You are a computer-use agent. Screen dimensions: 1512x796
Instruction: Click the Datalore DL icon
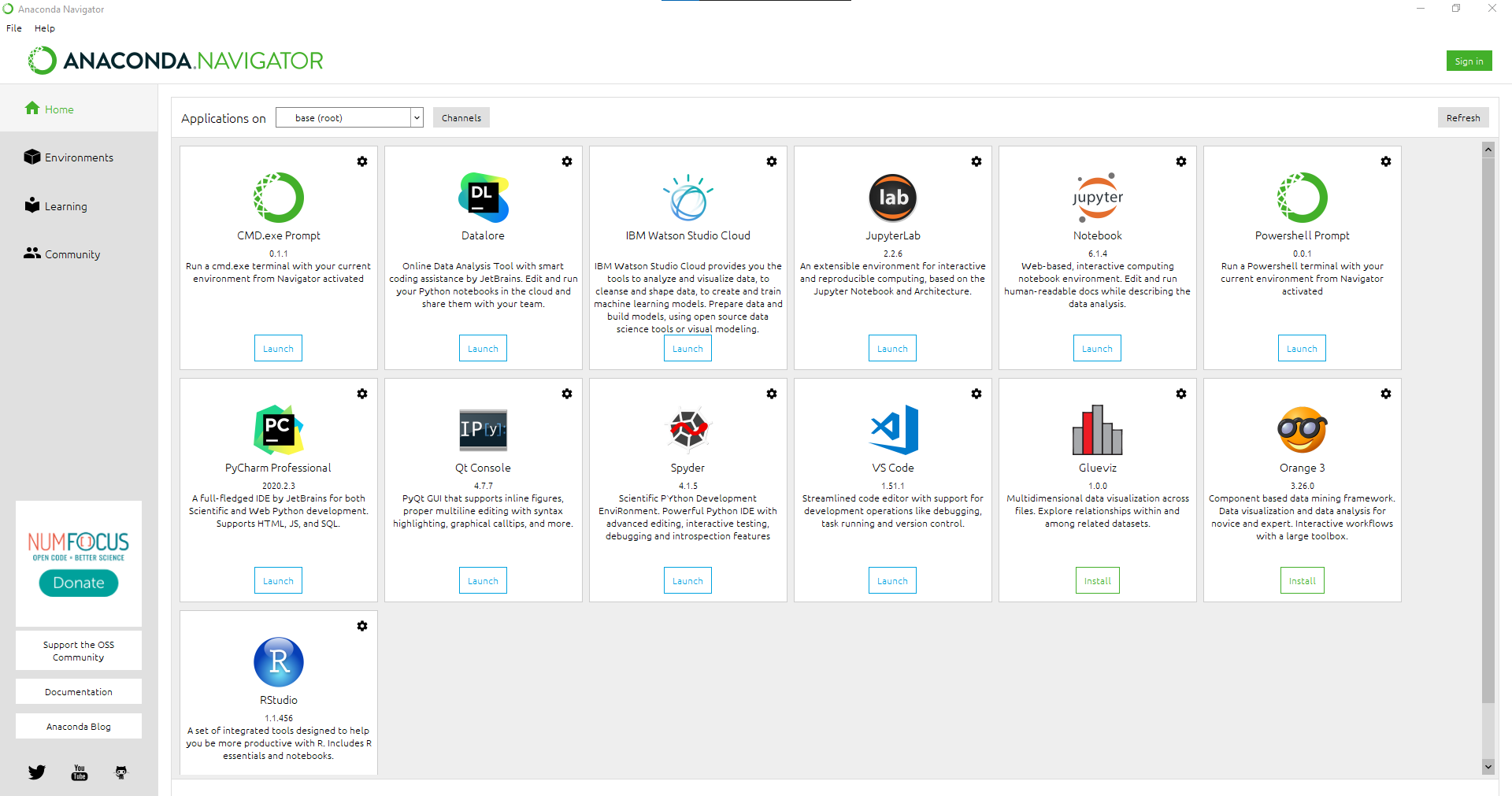tap(484, 198)
